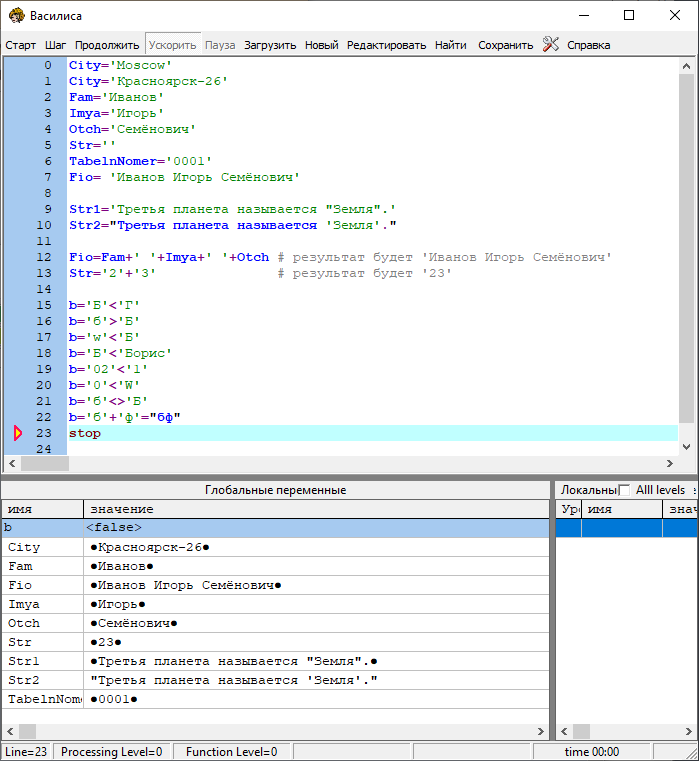Viewport: 699px width, 761px height.
Task: Open the Загрузить menu item
Action: (x=270, y=45)
